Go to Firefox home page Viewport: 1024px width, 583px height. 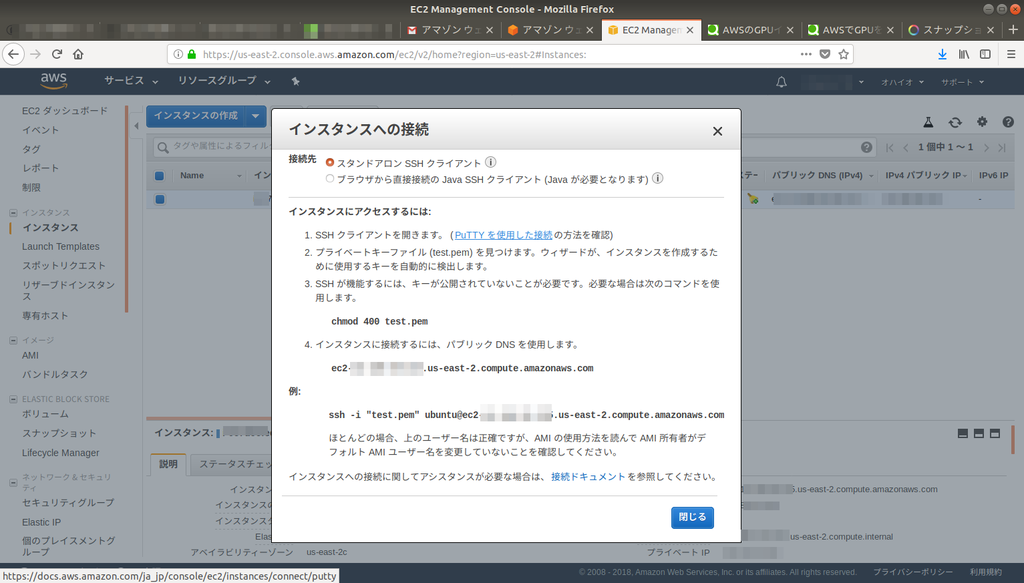pos(78,54)
